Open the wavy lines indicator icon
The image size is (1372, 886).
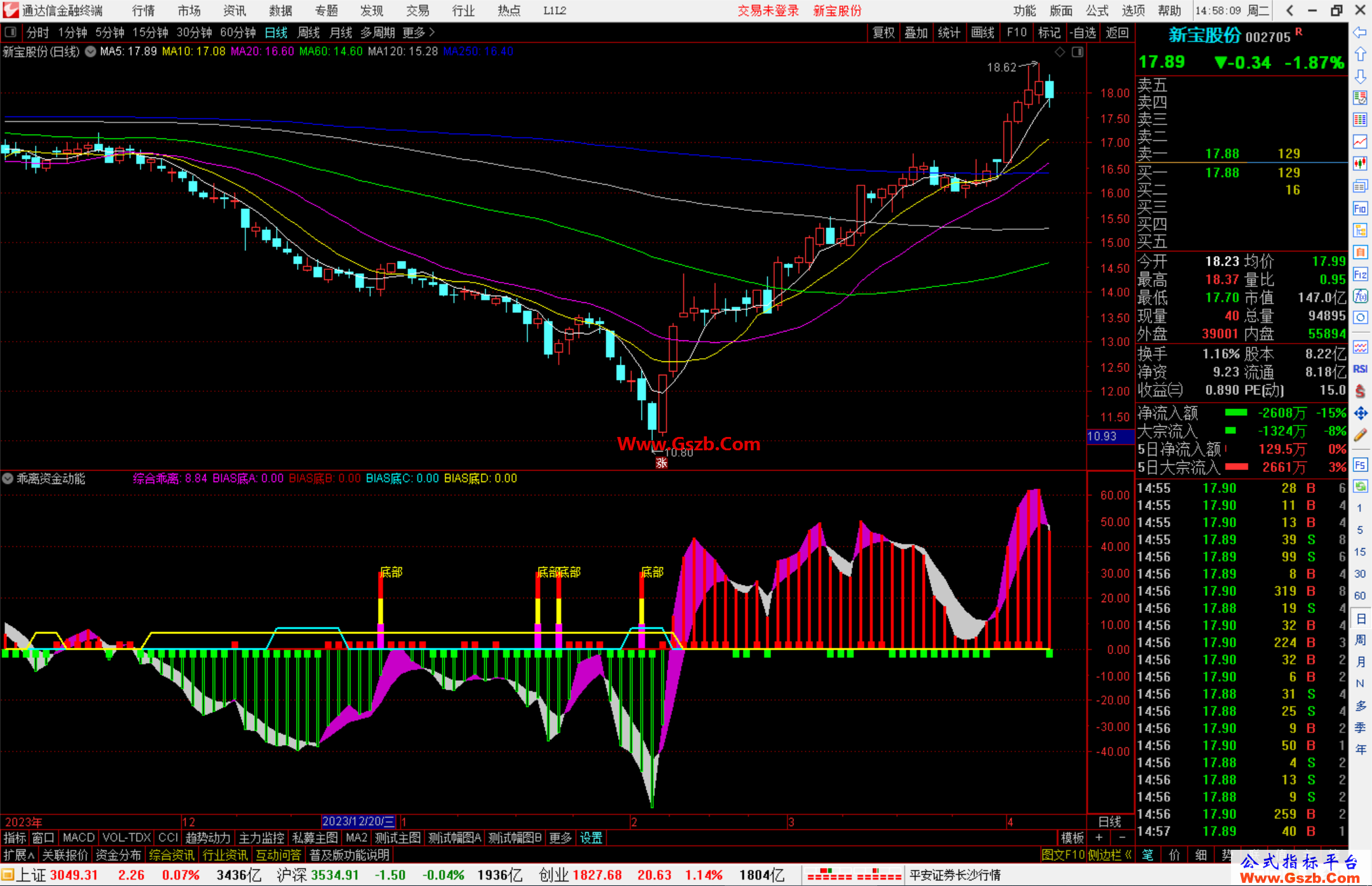point(1360,347)
